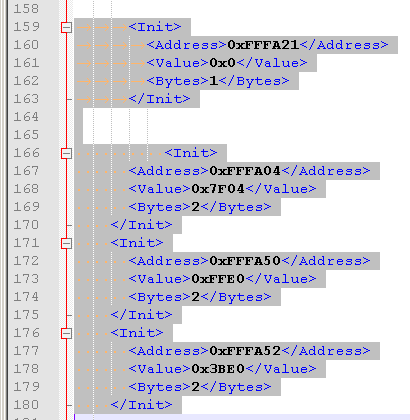Viewport: 410px width, 420px height.
Task: Click the opening Init tag on line 176
Action: 137,333
